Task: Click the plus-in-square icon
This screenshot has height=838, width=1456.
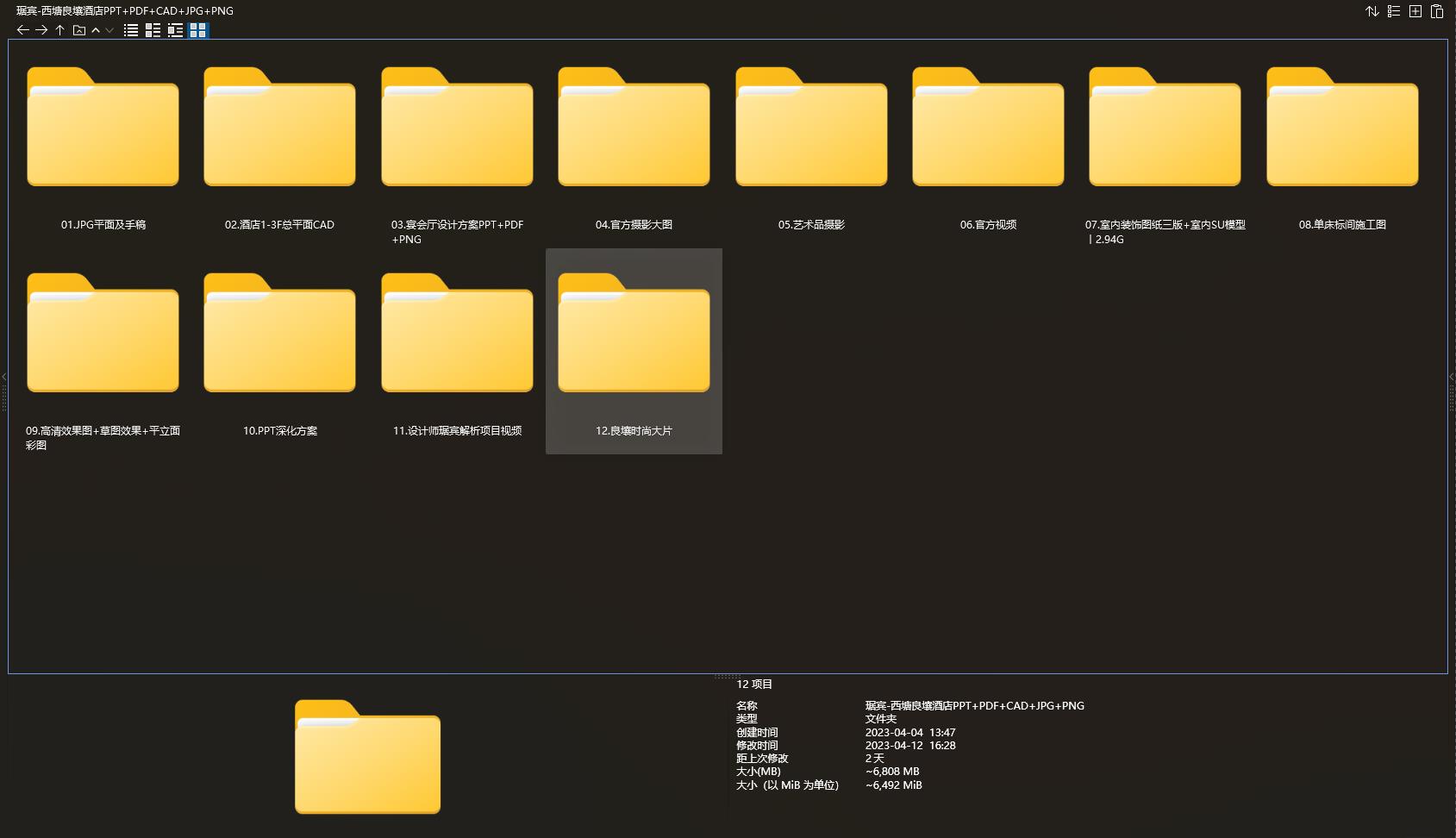Action: point(1415,11)
